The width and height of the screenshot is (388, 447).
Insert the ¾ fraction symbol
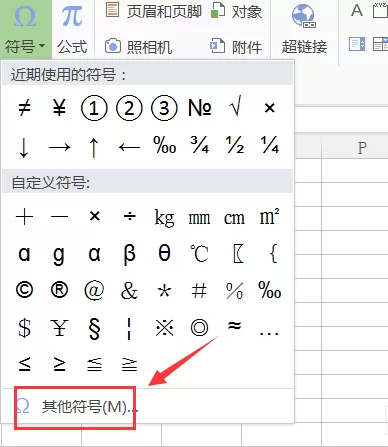[x=199, y=145]
